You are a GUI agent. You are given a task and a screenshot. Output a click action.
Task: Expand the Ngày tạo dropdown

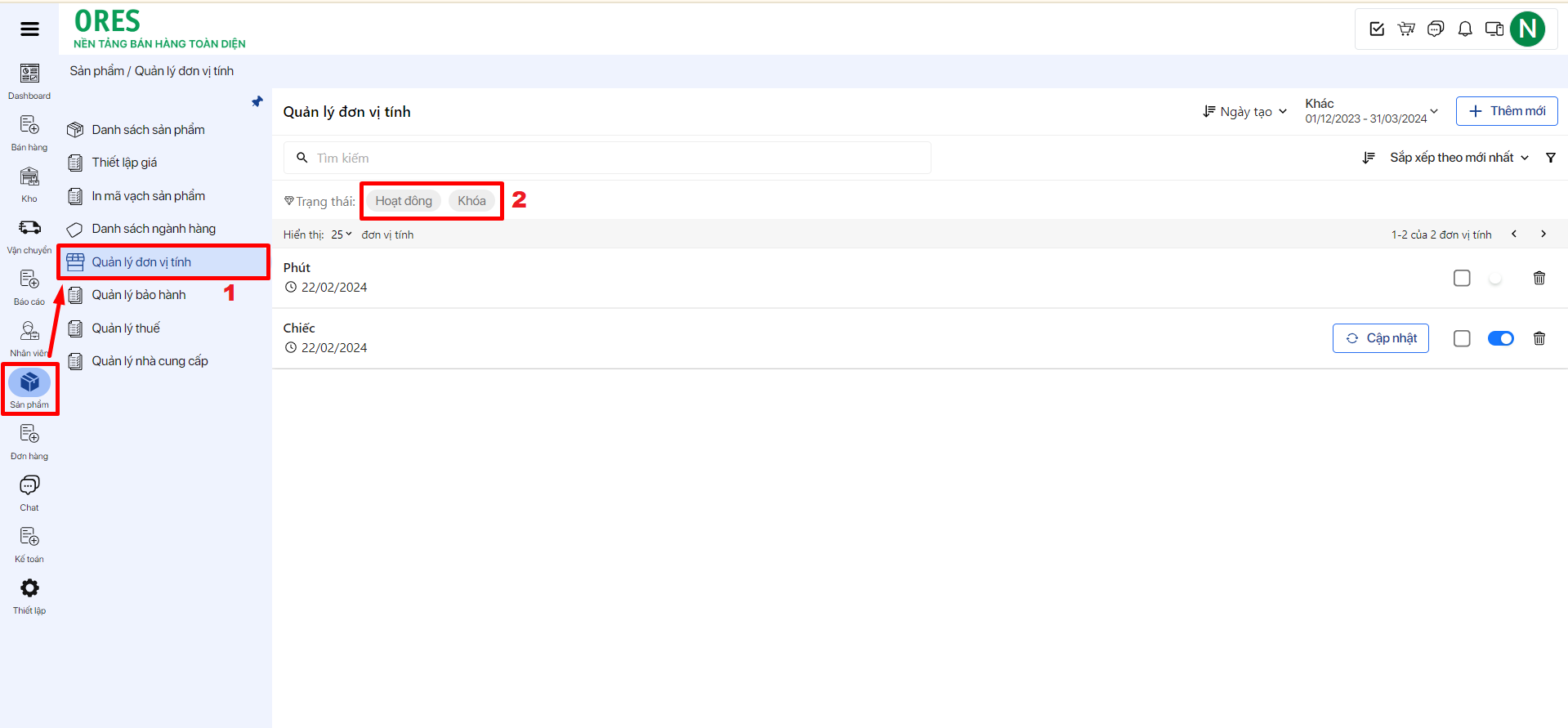[1245, 112]
